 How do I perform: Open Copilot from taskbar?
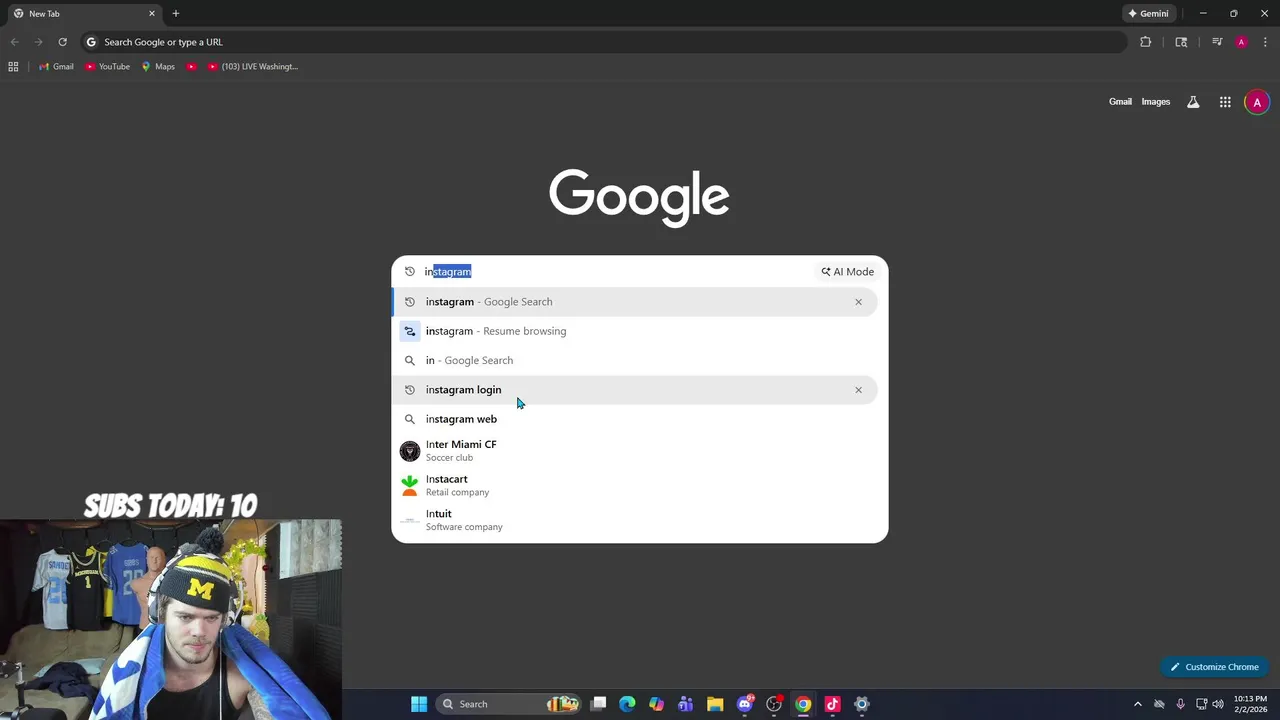tap(656, 704)
